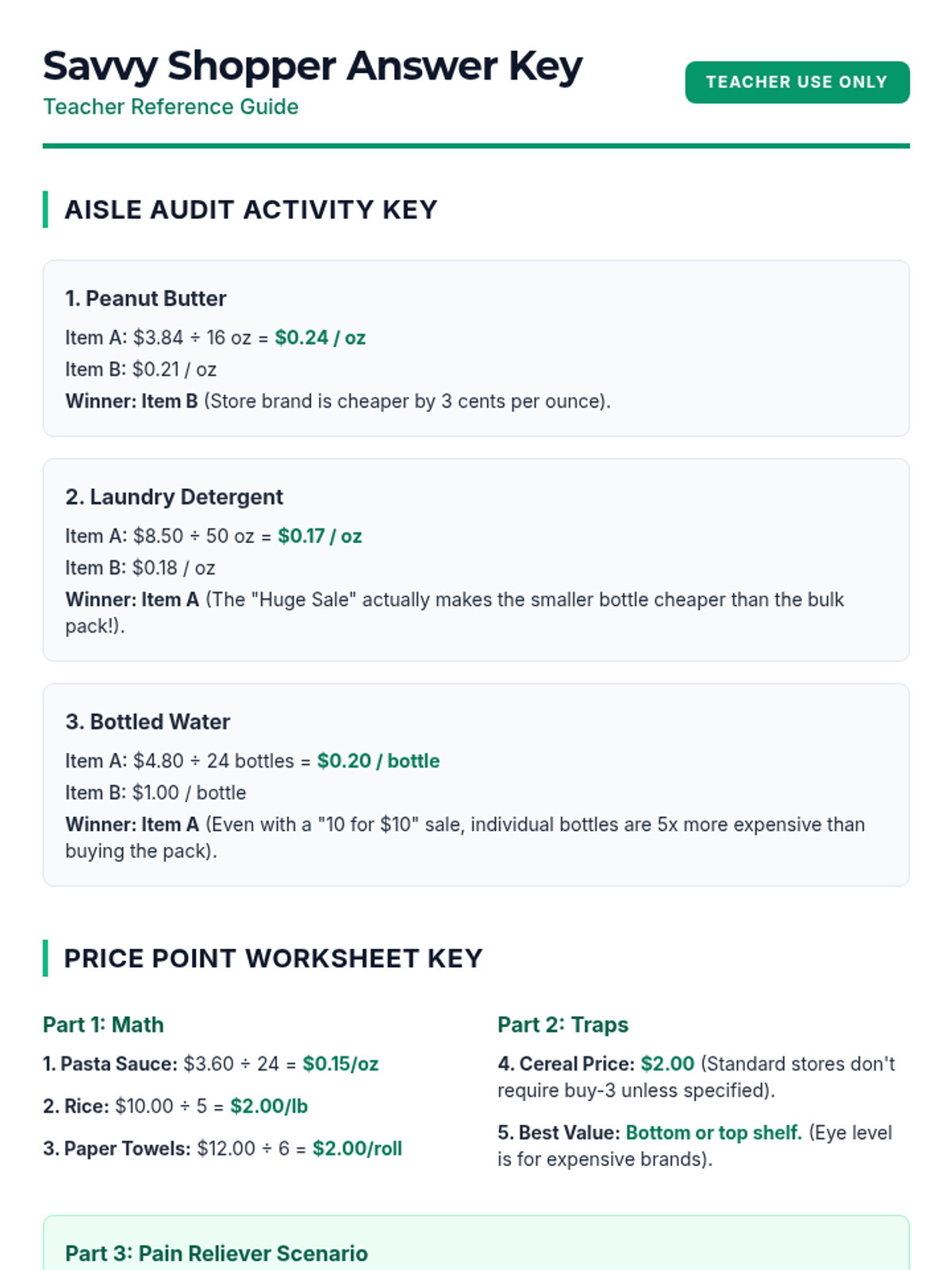Click the 3. Bottled Water heading
The image size is (952, 1270).
[x=148, y=722]
